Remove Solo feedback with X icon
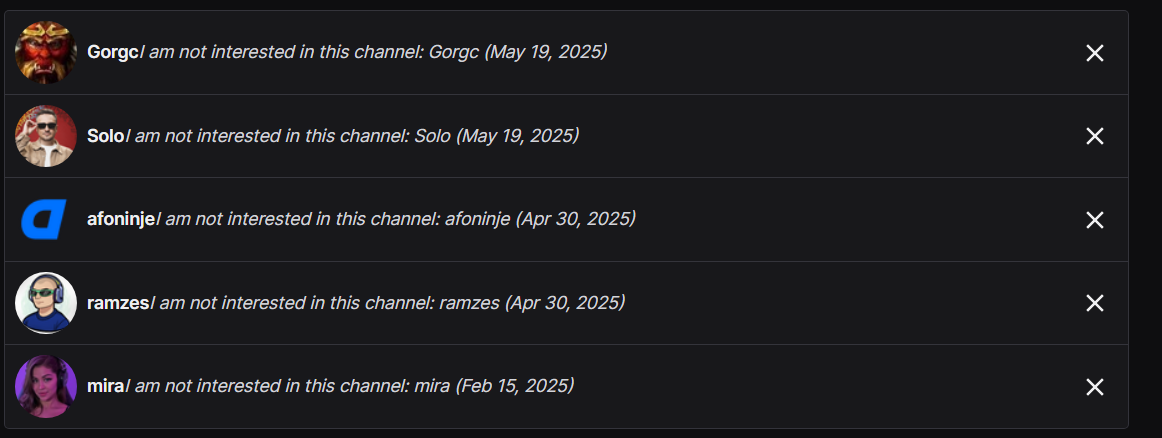The width and height of the screenshot is (1162, 438). pyautogui.click(x=1094, y=136)
